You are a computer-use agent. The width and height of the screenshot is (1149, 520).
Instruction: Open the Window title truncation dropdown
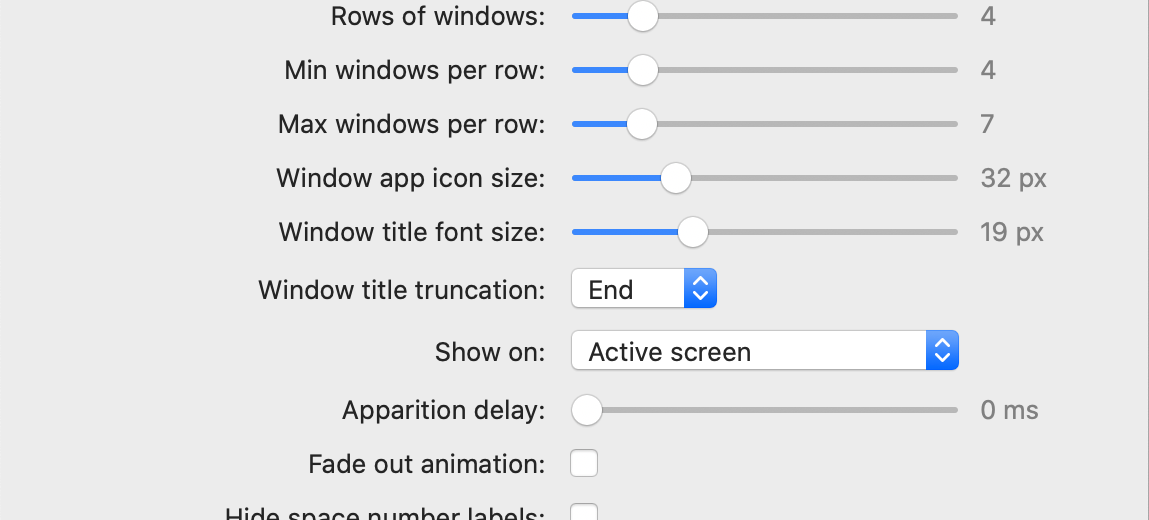[643, 290]
